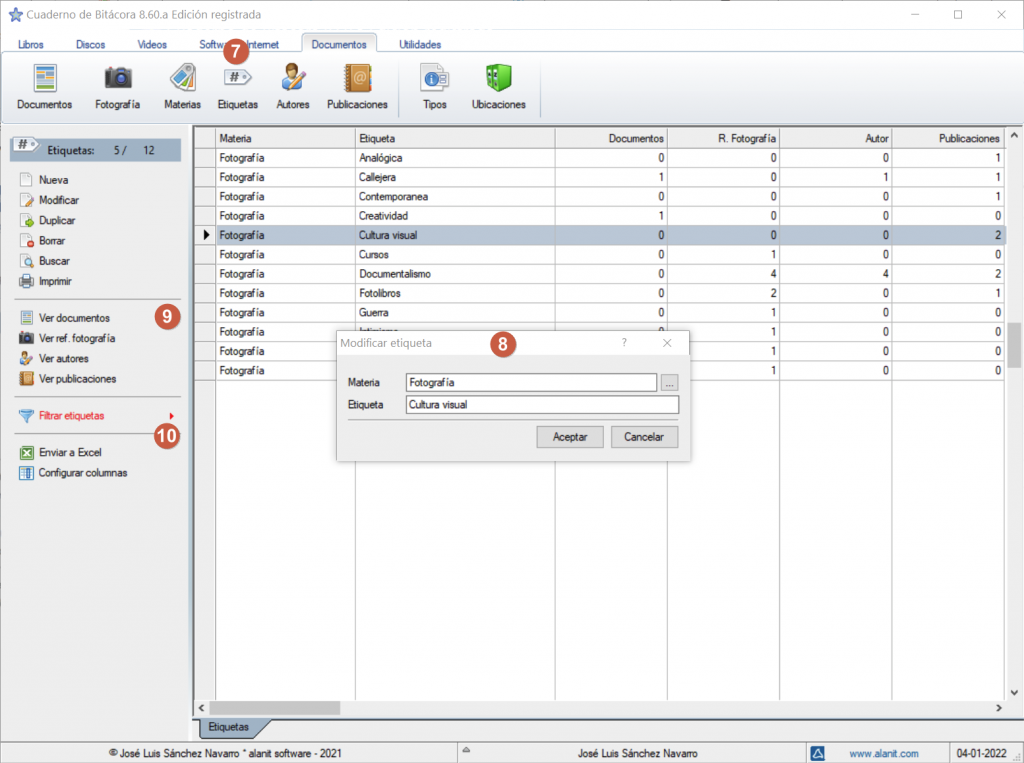Open the Documentos toolbar icon
1024x763 pixels.
pos(44,85)
